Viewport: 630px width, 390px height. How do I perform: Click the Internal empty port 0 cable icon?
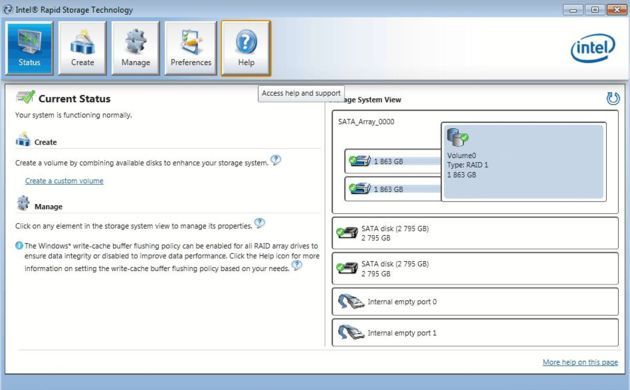coord(350,302)
